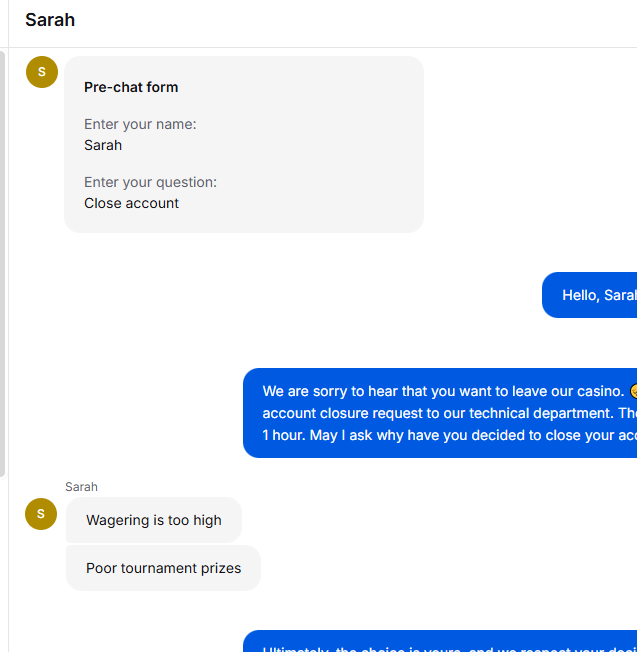The image size is (637, 652).
Task: Click Sarah's avatar beside the Pre-chat form
Action: click(42, 72)
